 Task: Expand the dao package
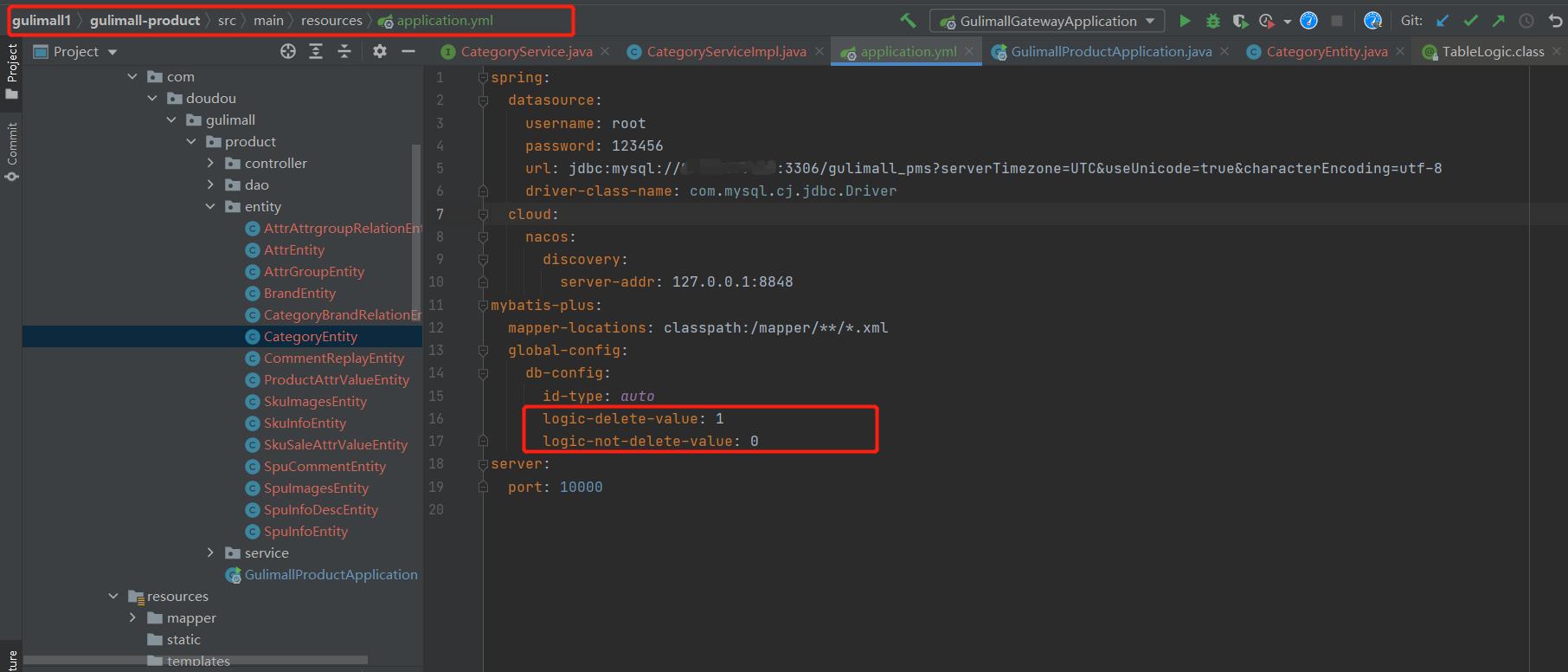pos(210,185)
